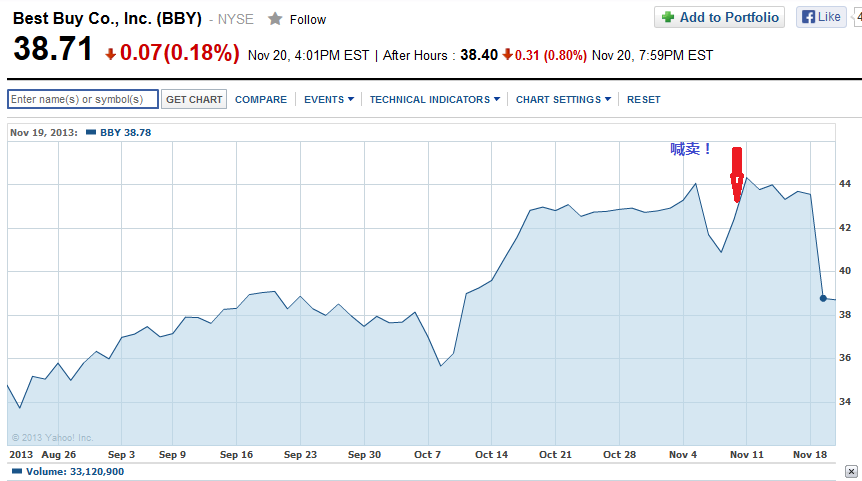Image resolution: width=862 pixels, height=481 pixels.
Task: Click the red down arrow beside 0.07 change
Action: [x=110, y=54]
